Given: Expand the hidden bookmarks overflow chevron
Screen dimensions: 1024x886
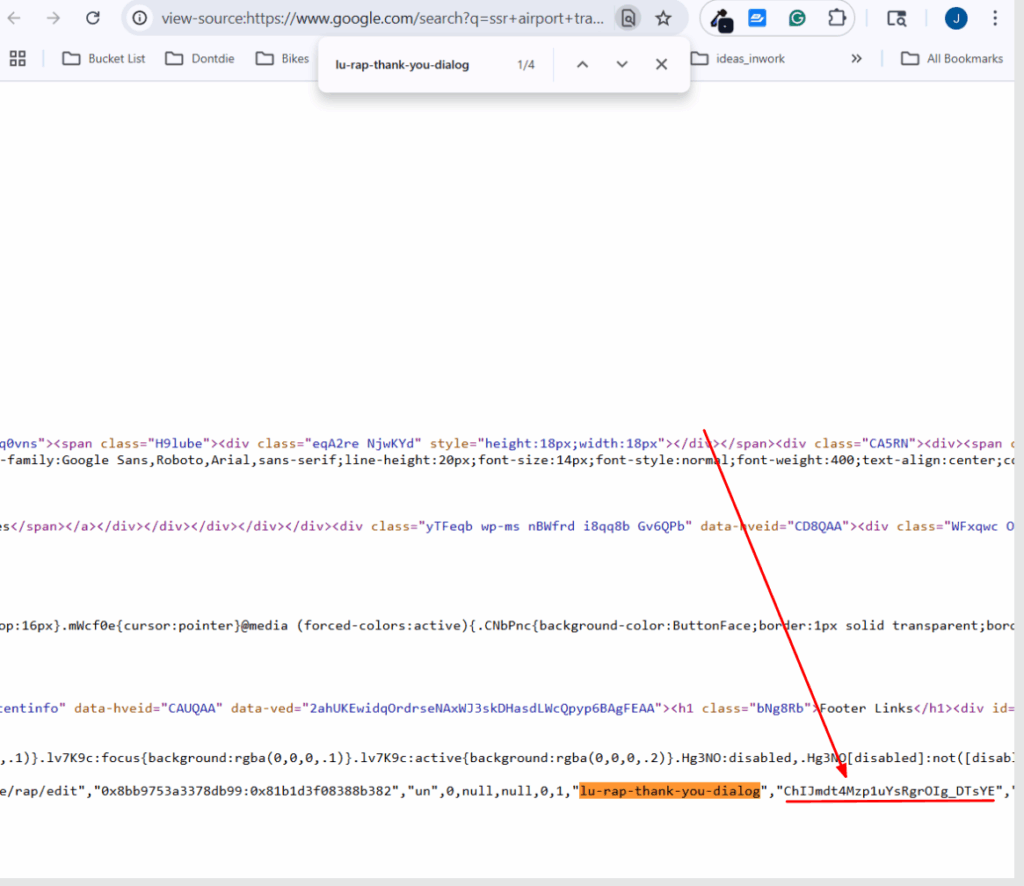Looking at the screenshot, I should [856, 58].
